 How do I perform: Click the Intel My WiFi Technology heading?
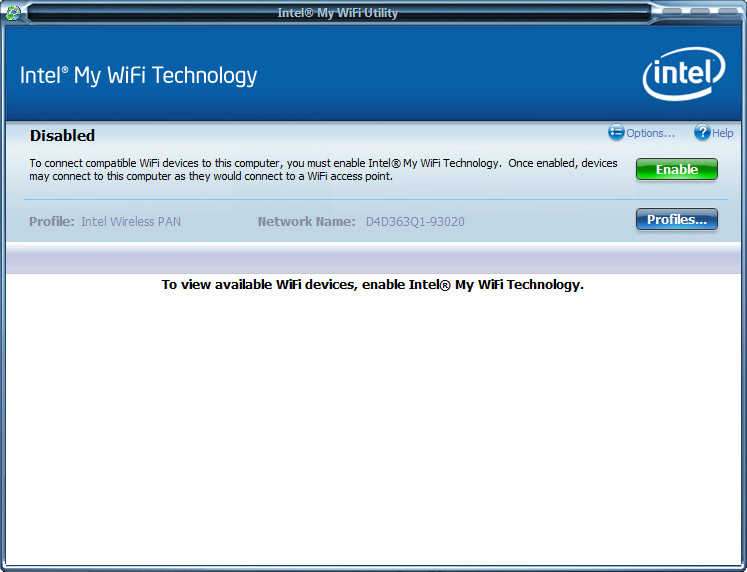click(138, 76)
